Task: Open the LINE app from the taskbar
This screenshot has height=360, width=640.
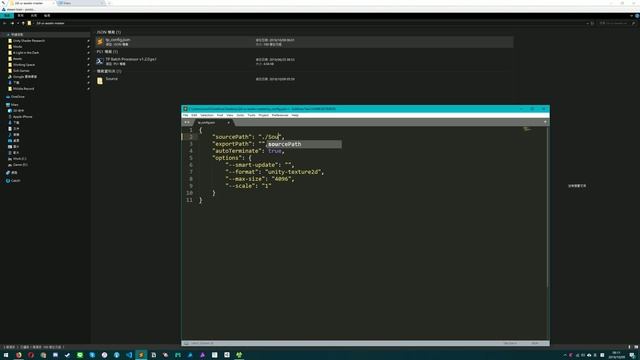Action: coord(80,355)
